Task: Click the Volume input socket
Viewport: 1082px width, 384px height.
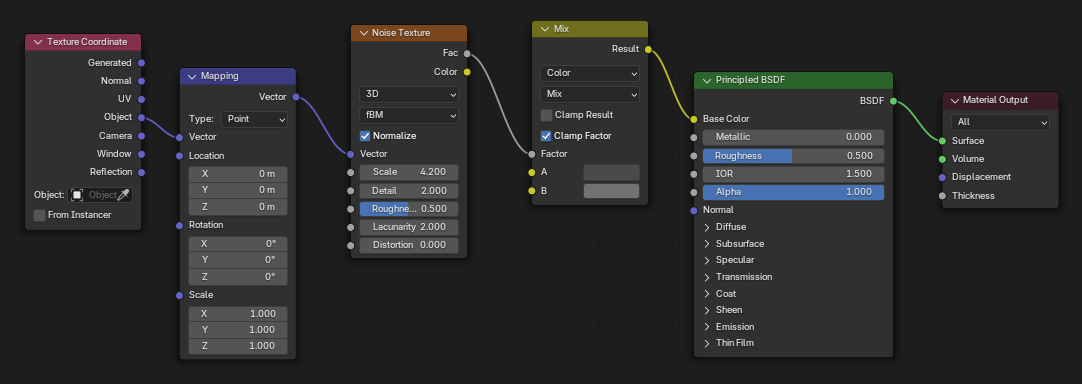Action: [943, 159]
